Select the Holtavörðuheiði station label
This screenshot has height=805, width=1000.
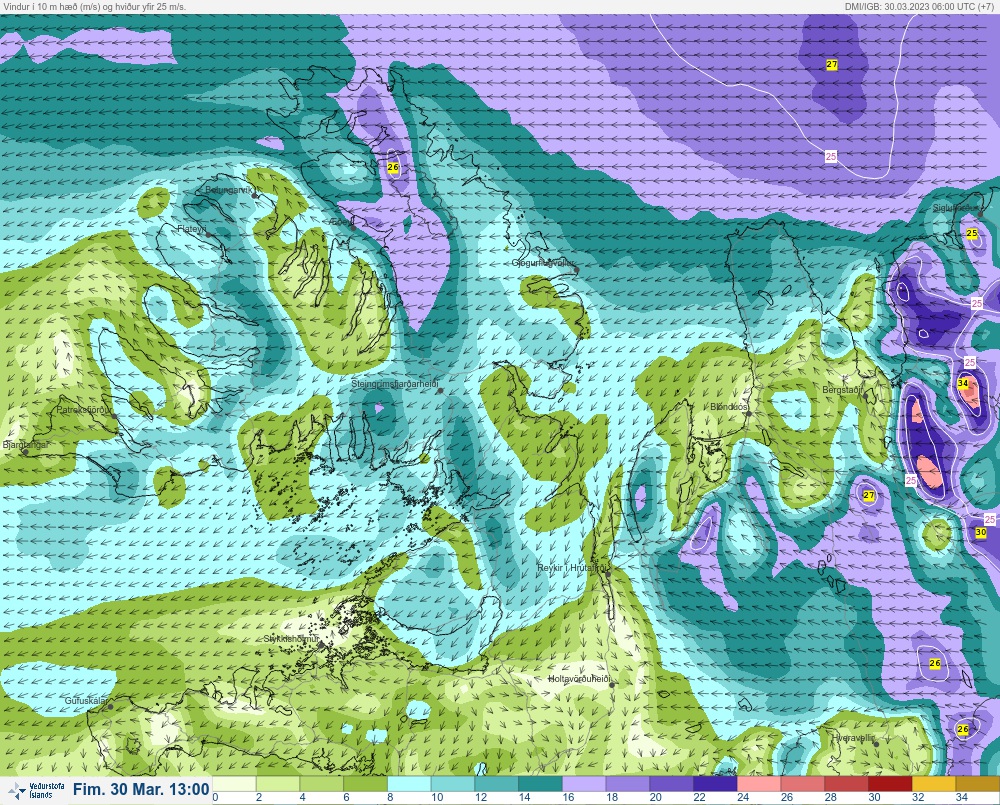click(580, 679)
